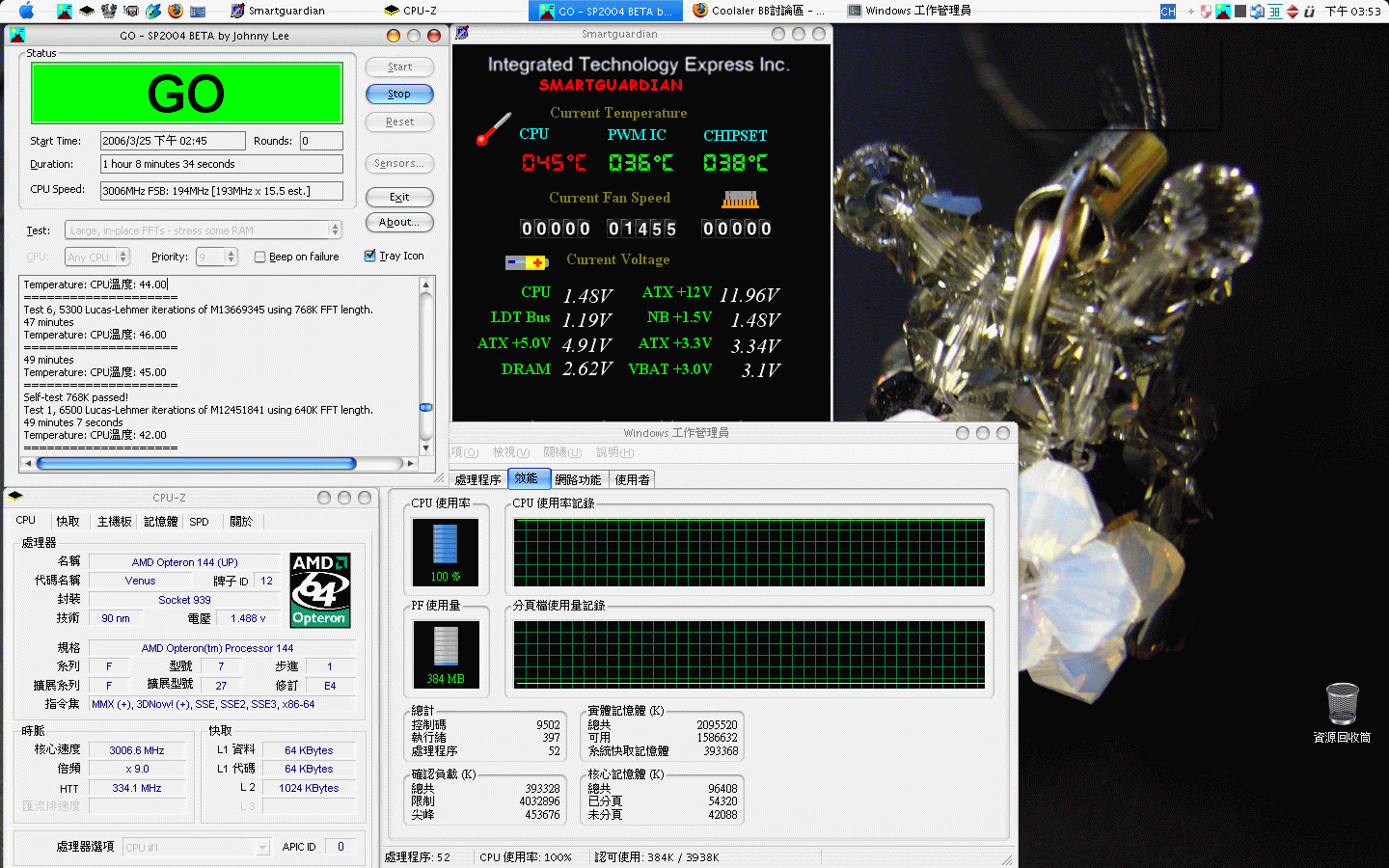Click the log scroll down arrow

pos(425,448)
